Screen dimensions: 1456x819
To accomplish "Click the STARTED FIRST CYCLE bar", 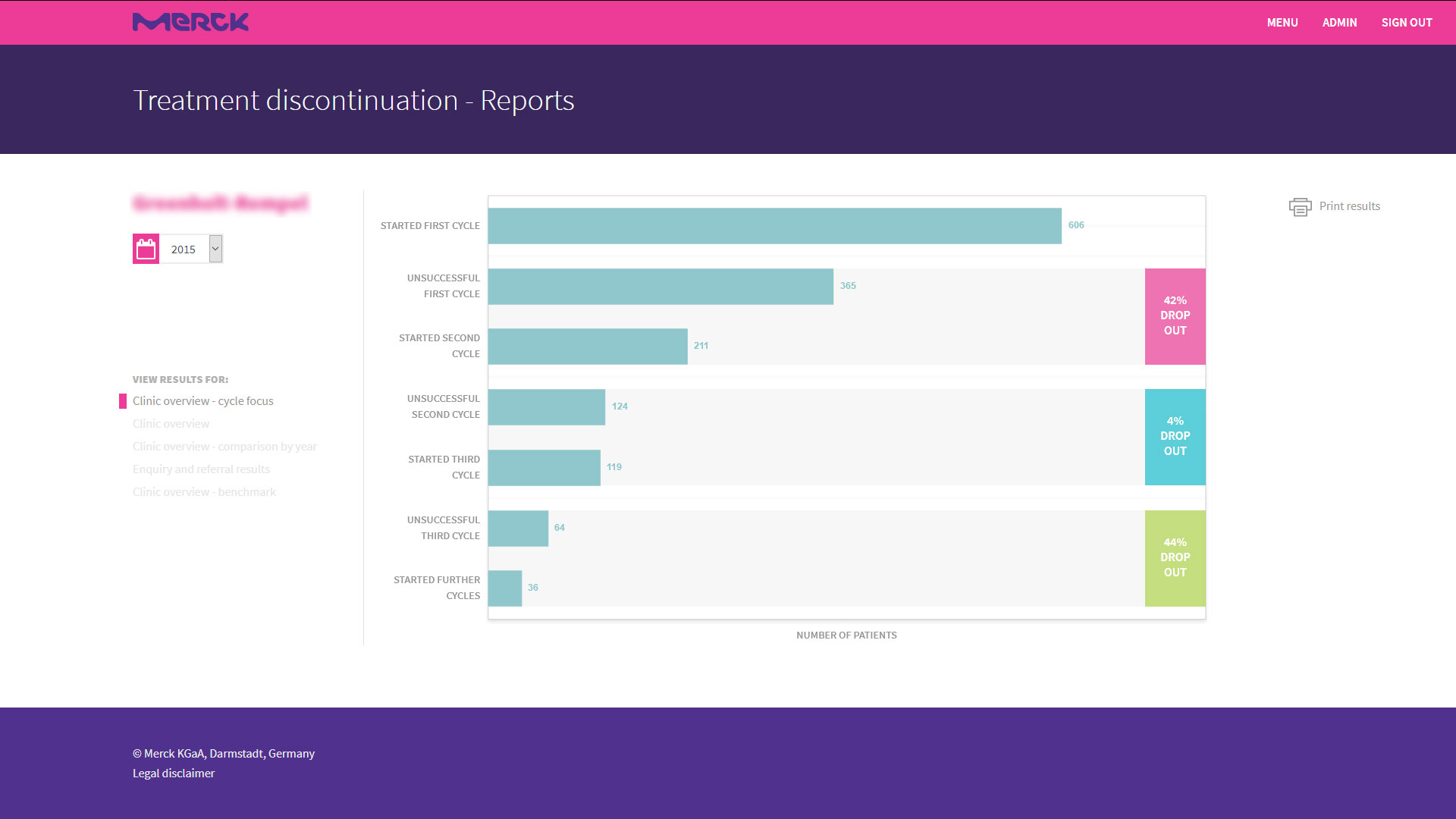I will pos(773,225).
